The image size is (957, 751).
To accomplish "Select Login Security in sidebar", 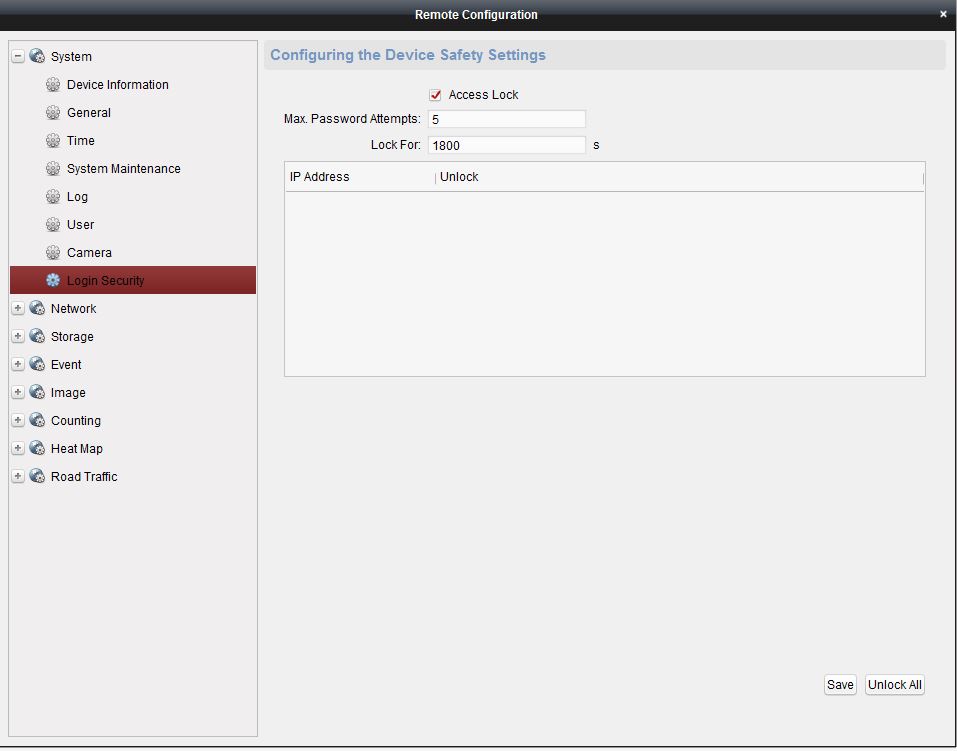I will tap(105, 281).
